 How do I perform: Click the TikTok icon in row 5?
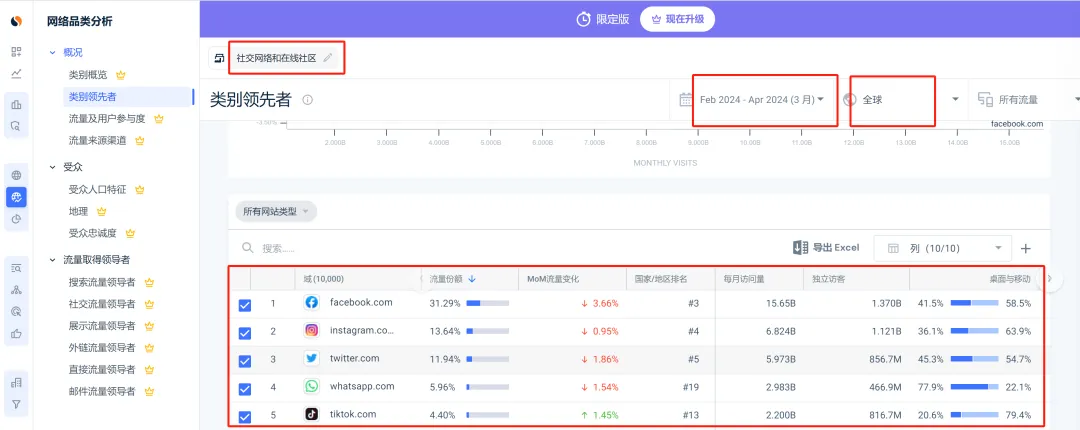point(311,414)
